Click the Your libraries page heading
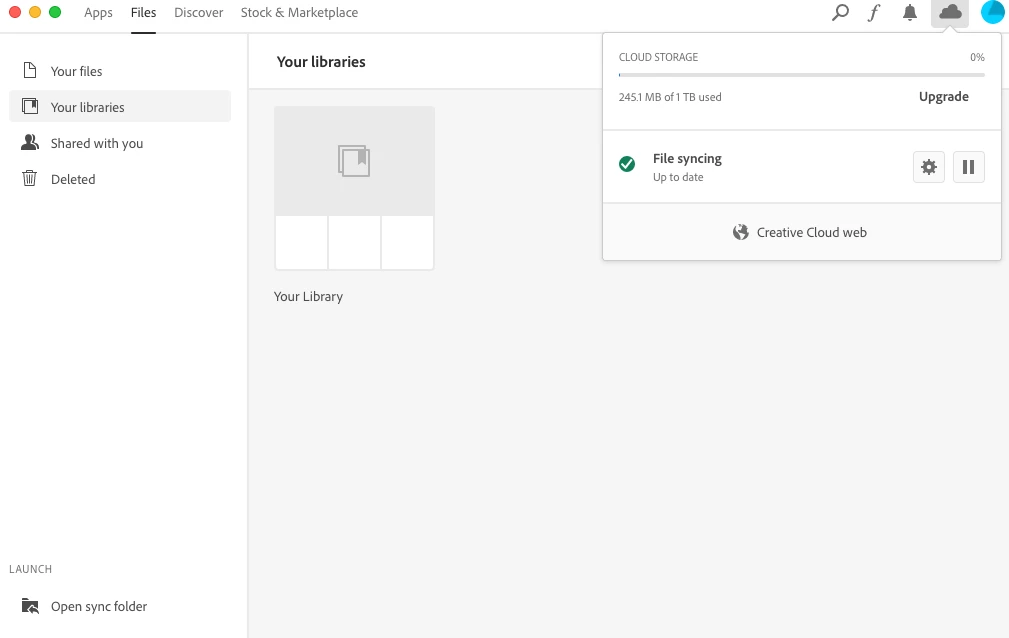The width and height of the screenshot is (1009, 638). tap(321, 62)
